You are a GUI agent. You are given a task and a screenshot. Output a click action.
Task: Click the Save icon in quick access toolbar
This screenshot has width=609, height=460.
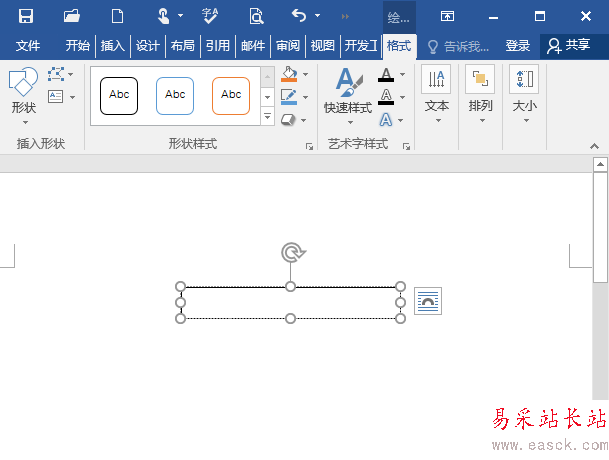pos(26,16)
